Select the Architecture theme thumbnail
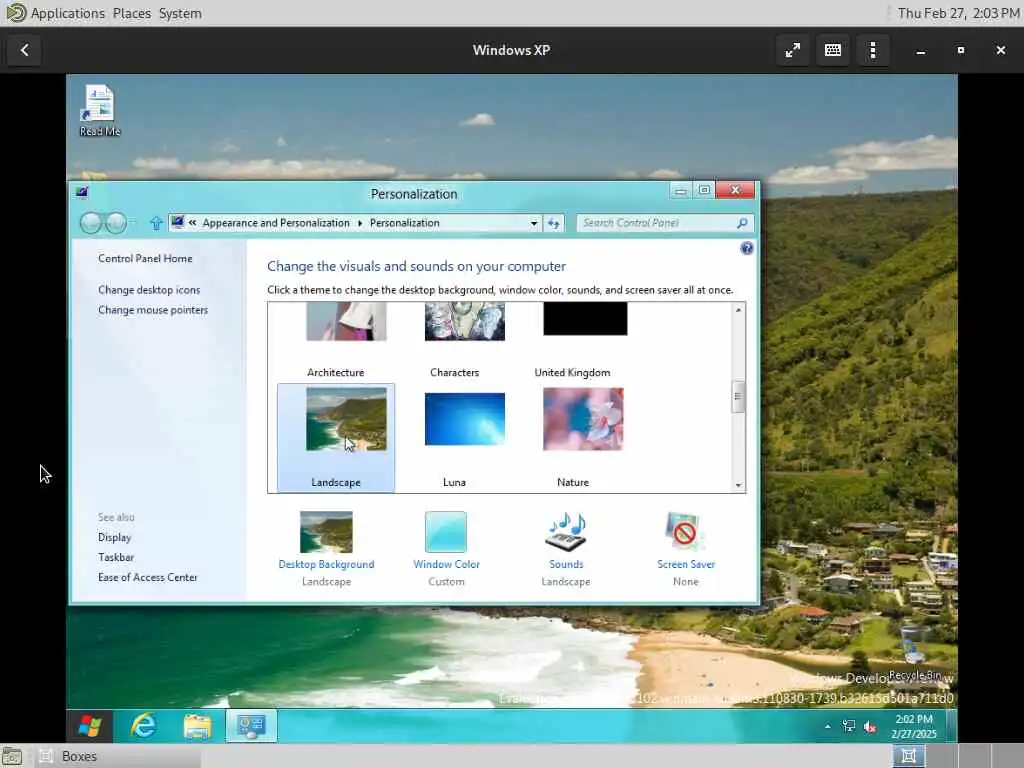The height and width of the screenshot is (768, 1024). (x=346, y=321)
